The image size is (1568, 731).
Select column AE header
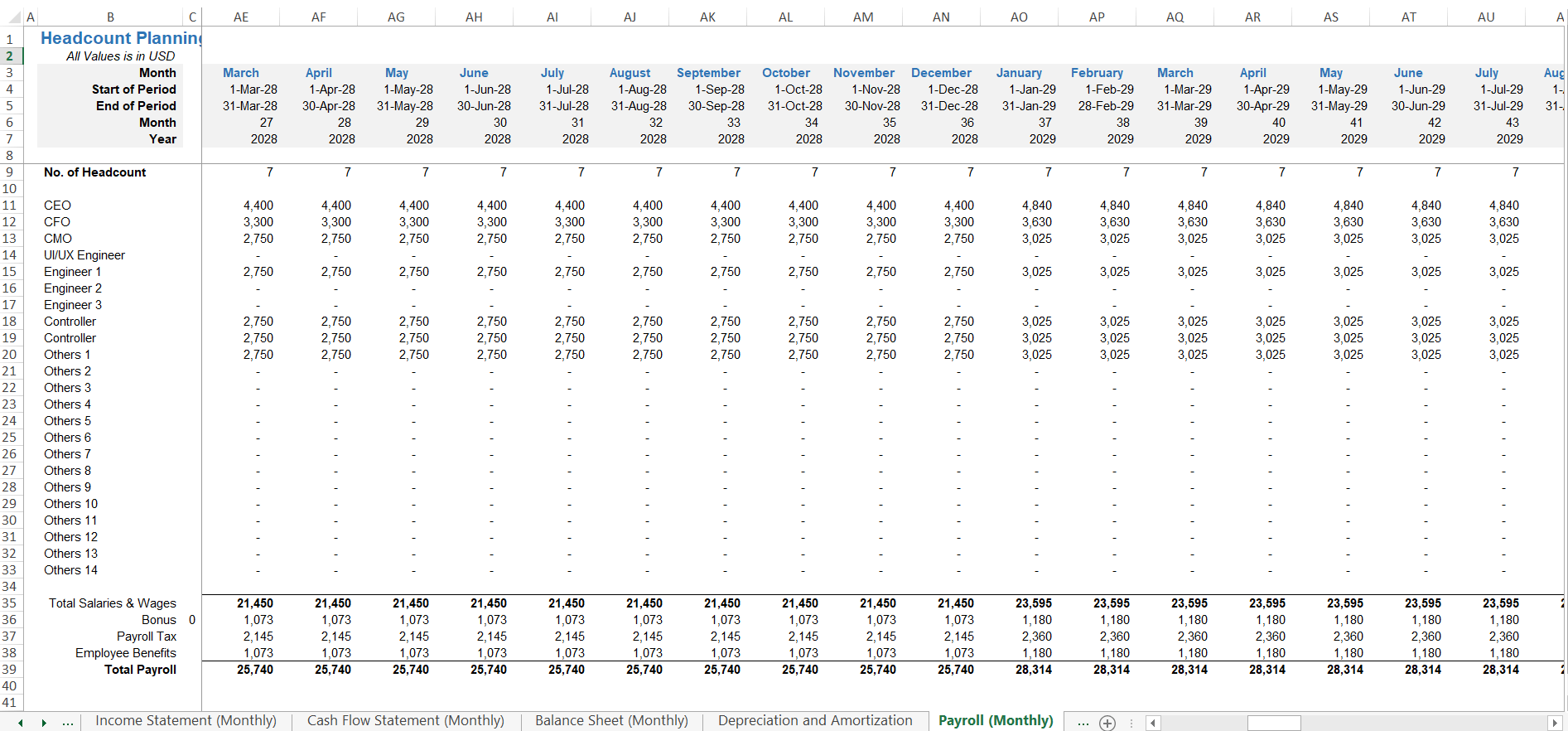tap(241, 17)
